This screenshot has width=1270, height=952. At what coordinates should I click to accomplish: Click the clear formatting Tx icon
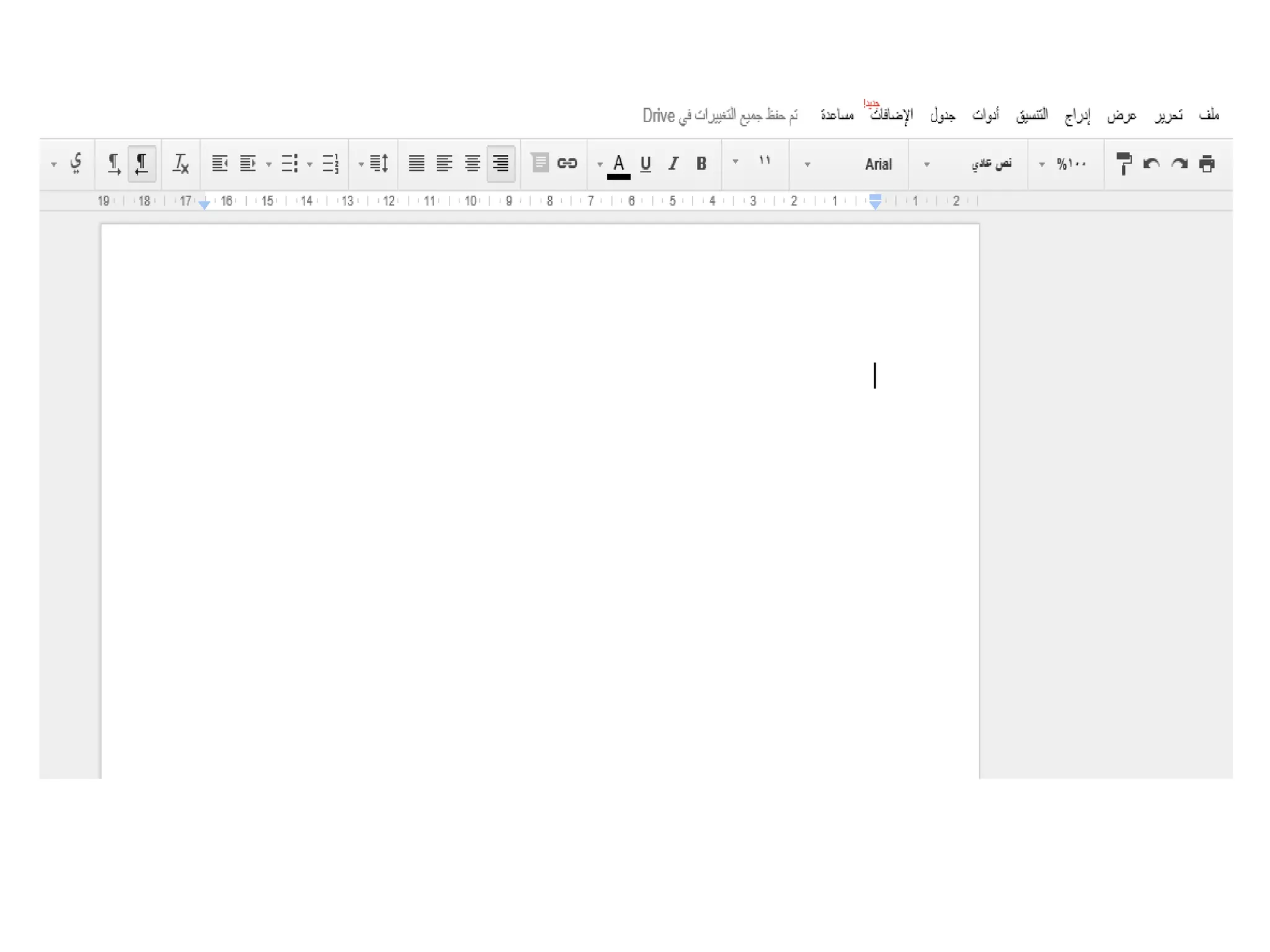(180, 164)
